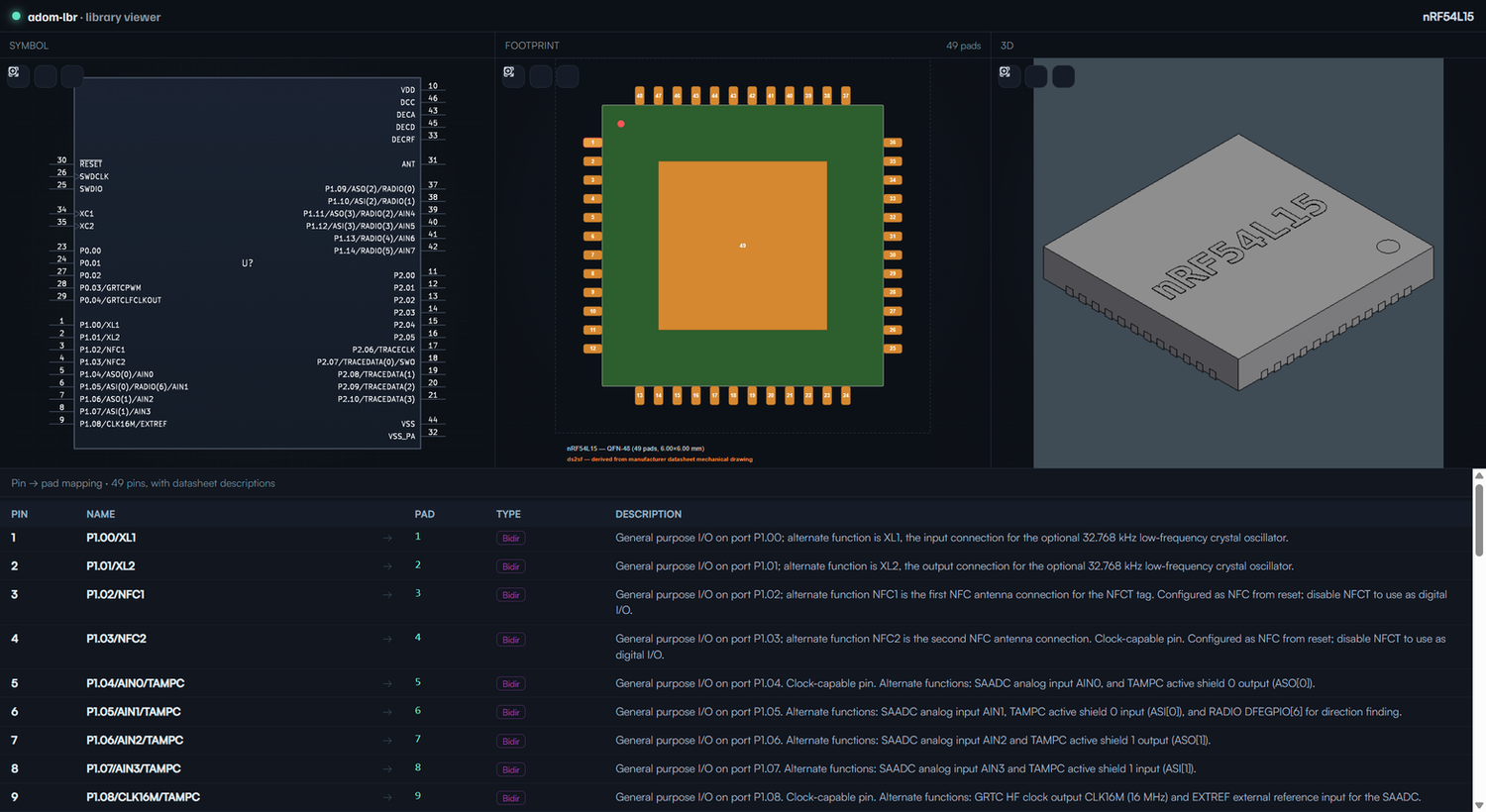Viewport: 1486px width, 812px height.
Task: Click the zoom-fit icon in the Symbol panel
Action: 14,72
